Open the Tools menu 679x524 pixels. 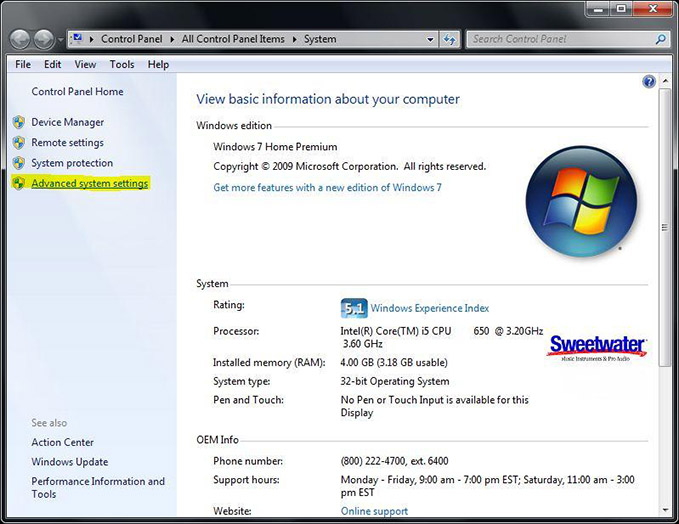[122, 65]
